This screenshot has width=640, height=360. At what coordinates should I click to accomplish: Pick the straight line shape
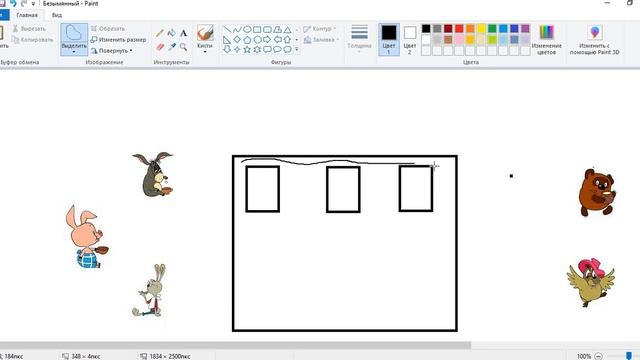point(227,29)
